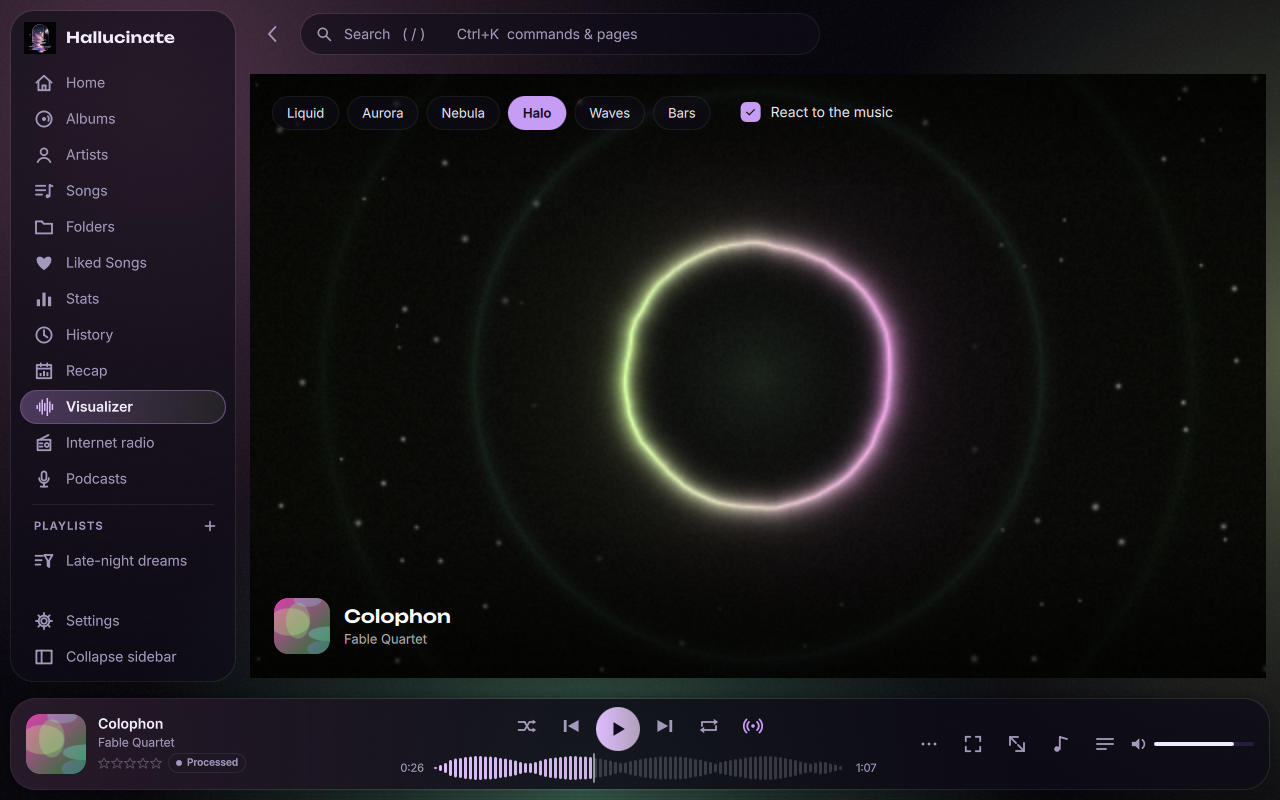The image size is (1280, 800).
Task: Set volume on the volume slider
Action: tap(1204, 744)
